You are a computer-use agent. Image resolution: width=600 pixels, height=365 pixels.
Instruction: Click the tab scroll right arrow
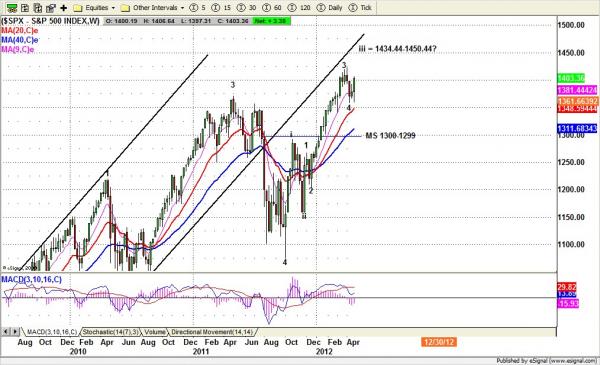tap(15, 332)
